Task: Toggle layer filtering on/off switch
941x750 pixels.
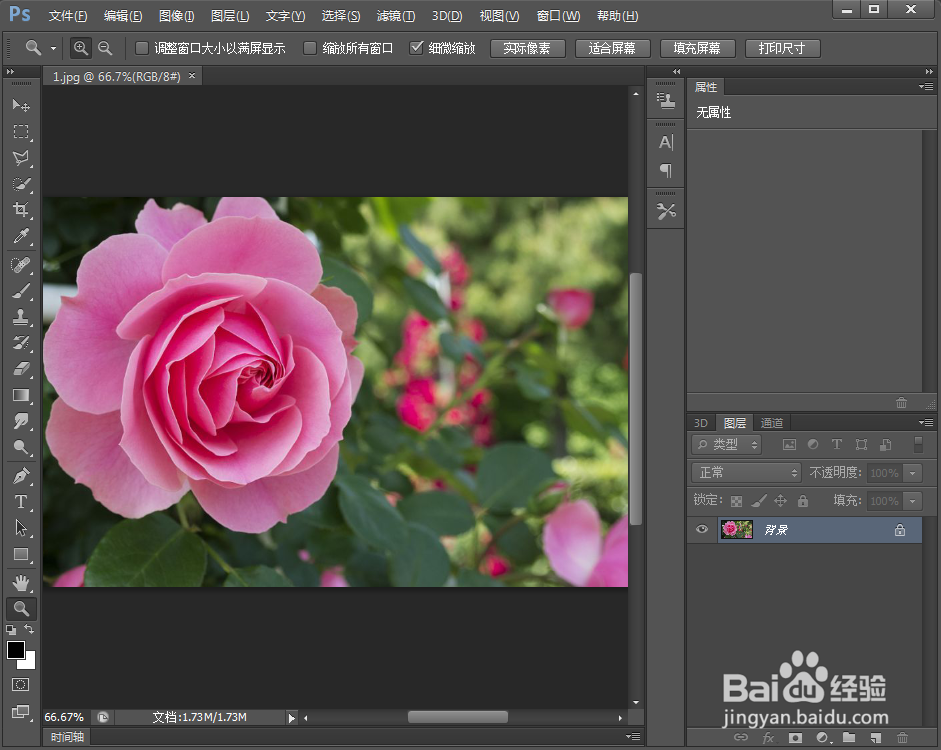Action: tap(918, 444)
